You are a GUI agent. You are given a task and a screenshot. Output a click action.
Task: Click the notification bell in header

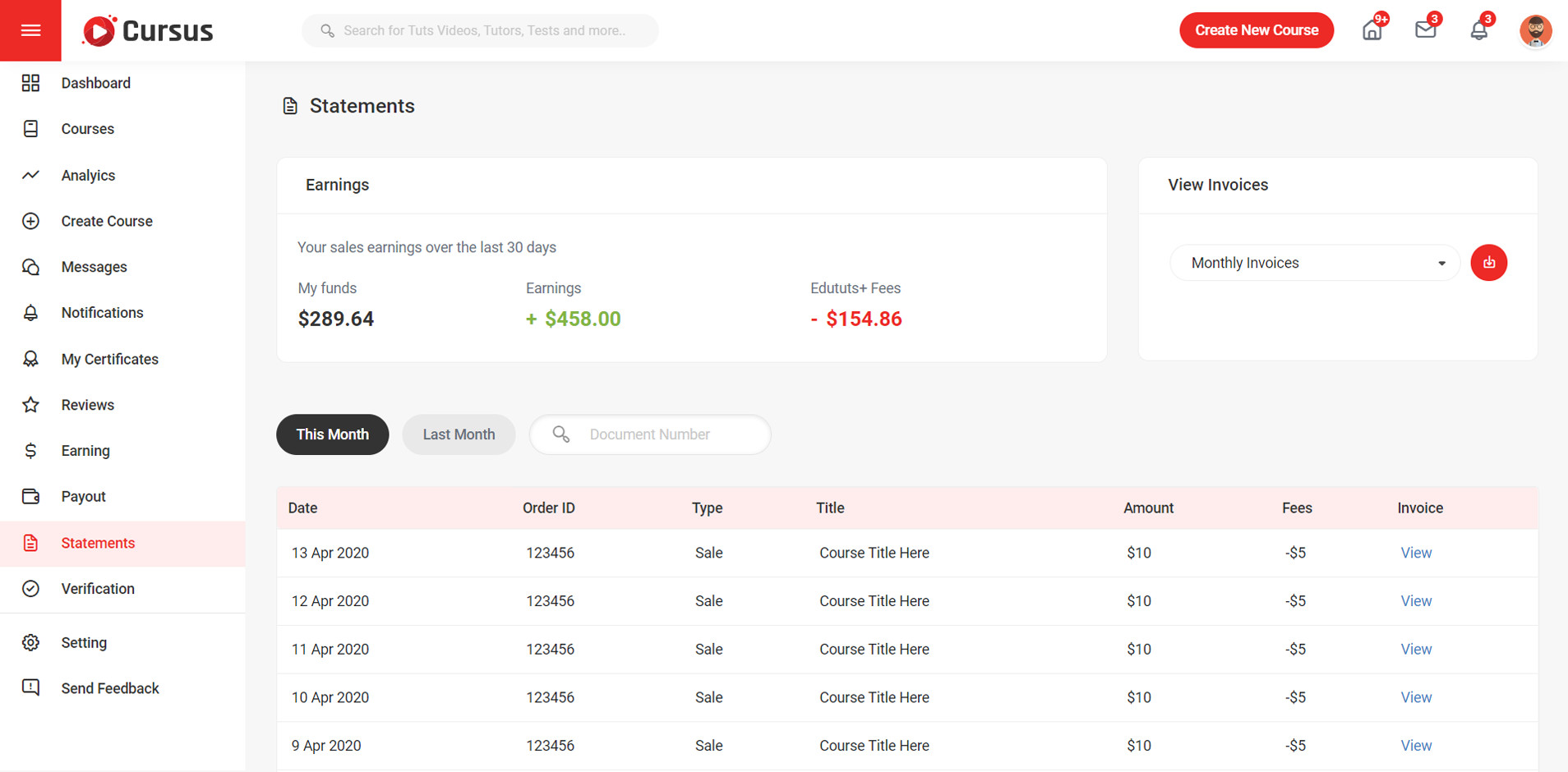click(x=1478, y=31)
